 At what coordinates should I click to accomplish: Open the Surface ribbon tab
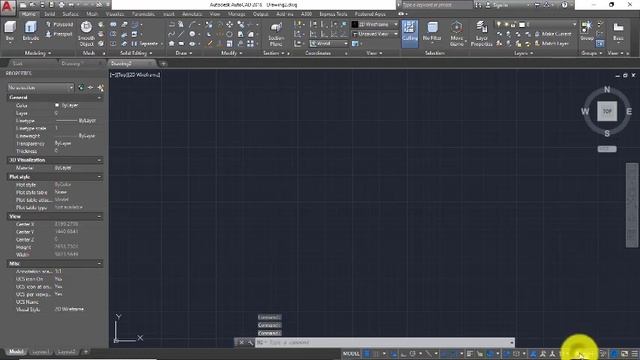[x=70, y=14]
